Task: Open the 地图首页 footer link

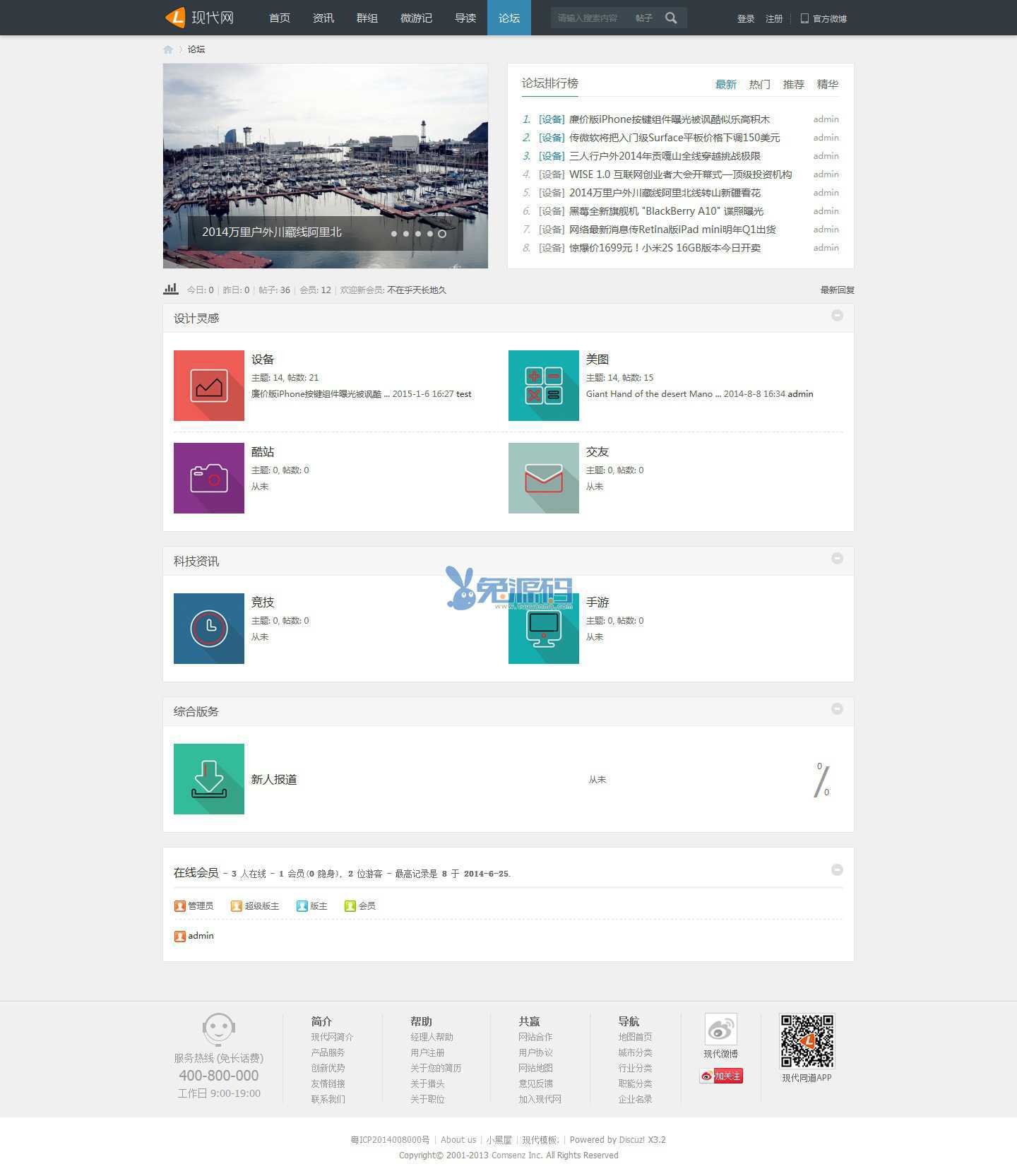Action: coord(635,1037)
